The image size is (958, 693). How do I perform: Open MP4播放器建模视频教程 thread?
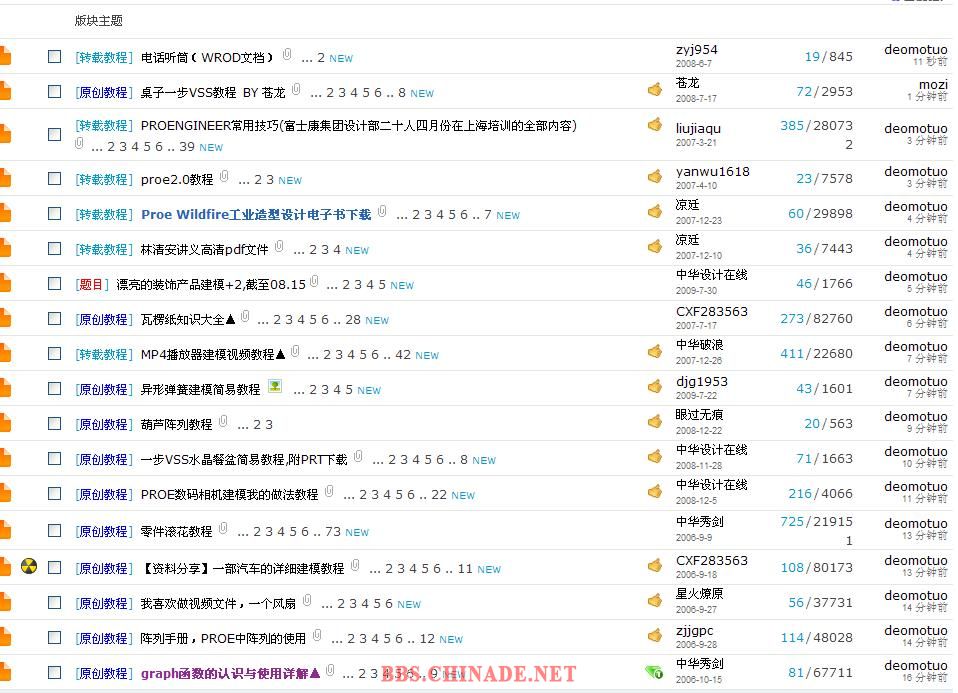pos(212,354)
